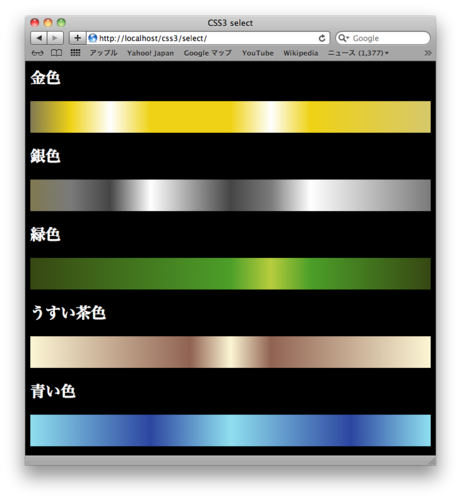Click the 緑色 heading

(x=45, y=234)
